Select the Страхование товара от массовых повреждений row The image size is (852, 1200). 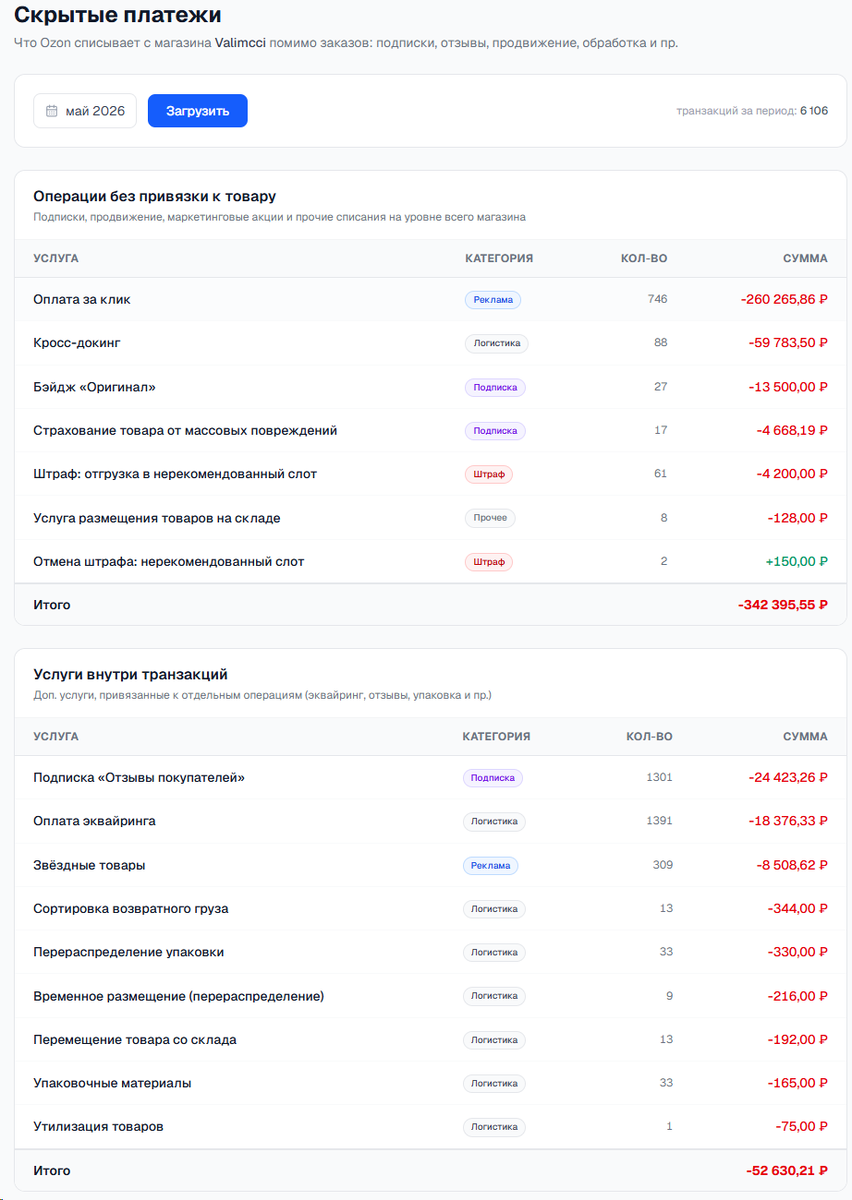[x=430, y=430]
